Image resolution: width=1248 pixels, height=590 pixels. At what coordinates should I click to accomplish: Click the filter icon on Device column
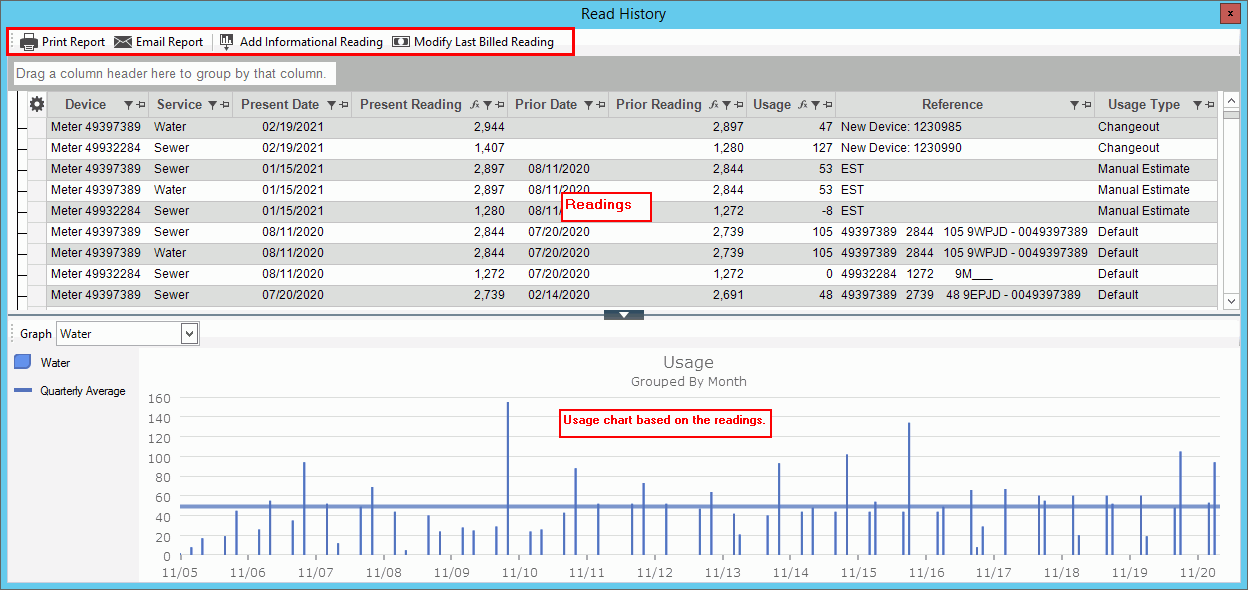click(x=128, y=105)
